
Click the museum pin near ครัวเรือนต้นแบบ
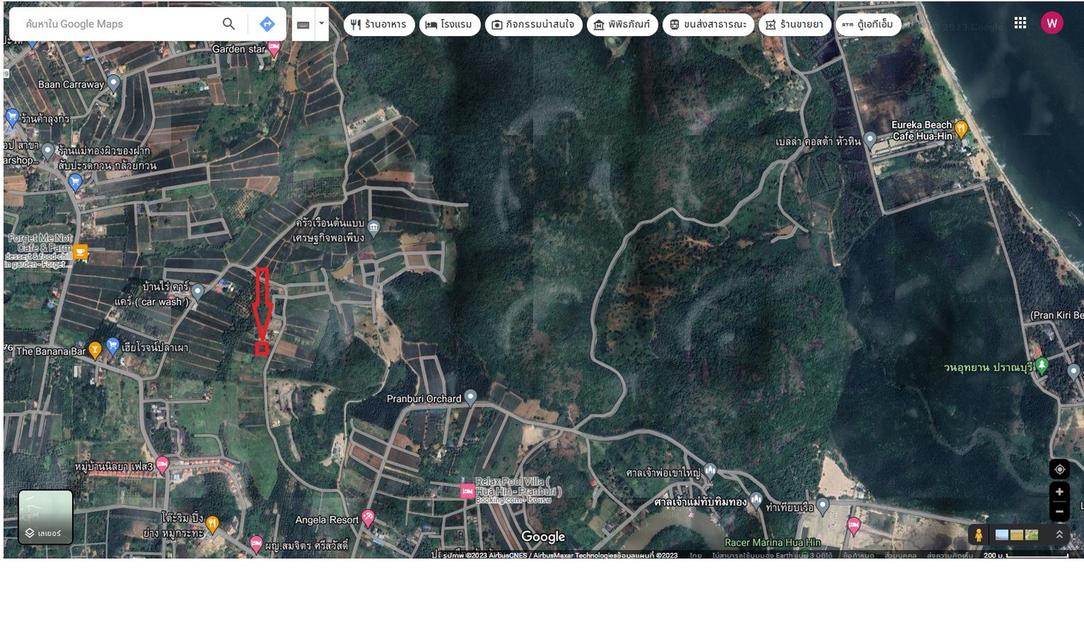point(373,227)
